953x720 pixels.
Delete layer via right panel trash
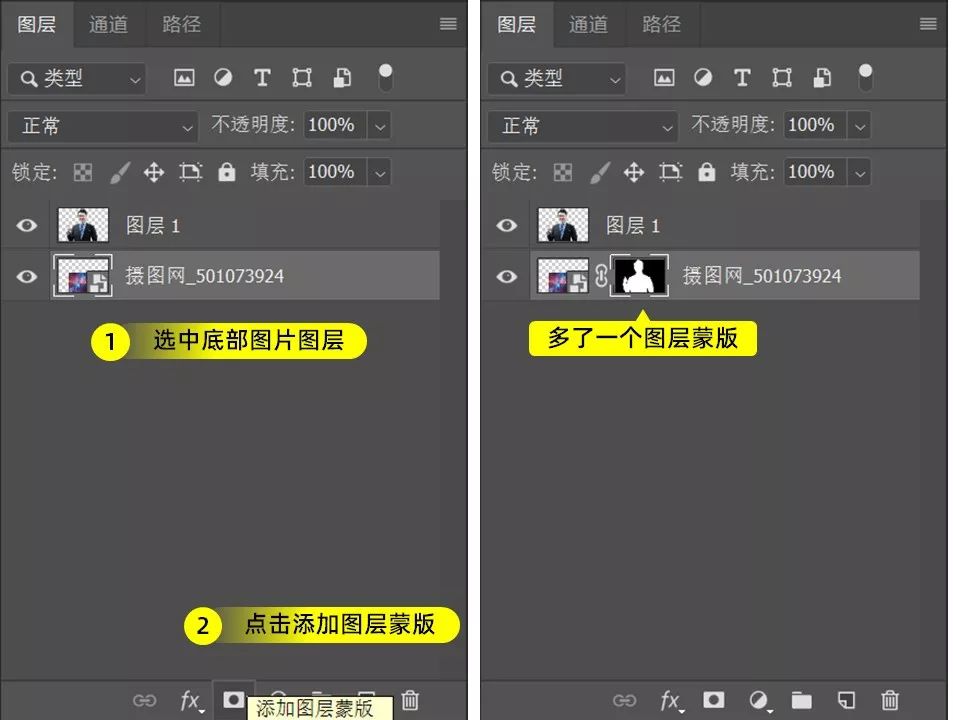click(890, 700)
